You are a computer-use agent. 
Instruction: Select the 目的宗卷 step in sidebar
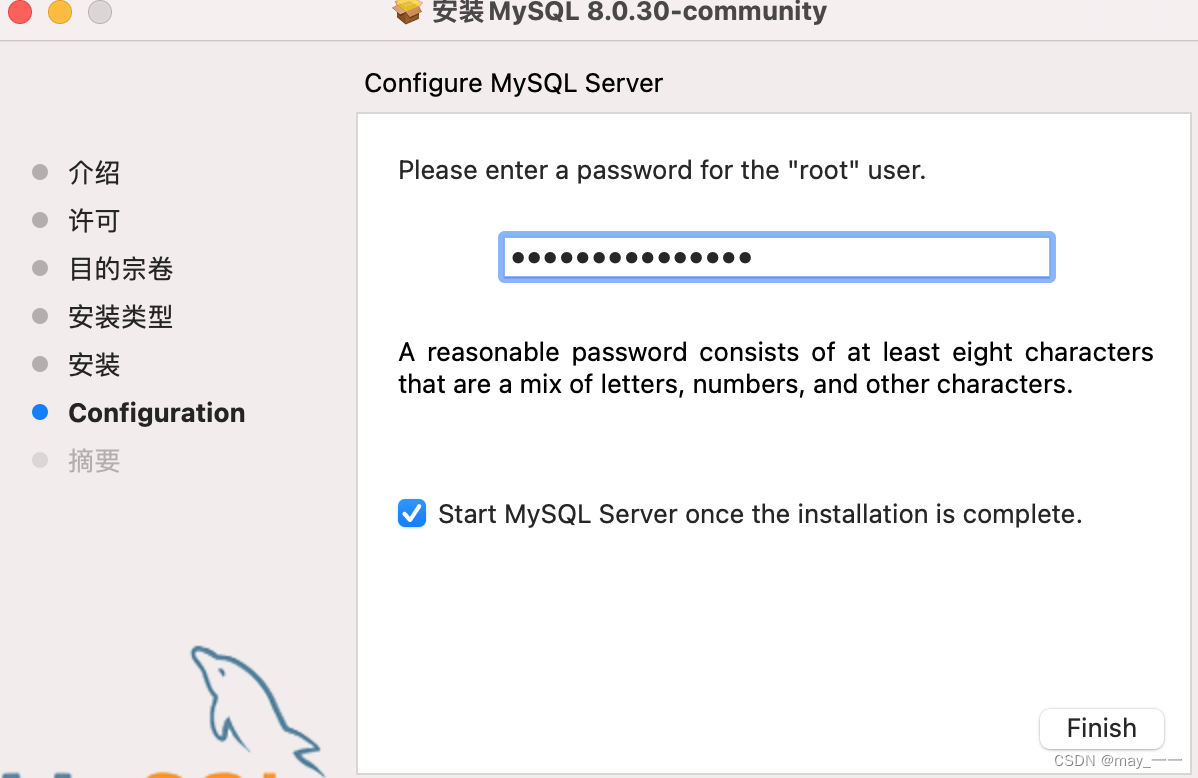[x=121, y=268]
